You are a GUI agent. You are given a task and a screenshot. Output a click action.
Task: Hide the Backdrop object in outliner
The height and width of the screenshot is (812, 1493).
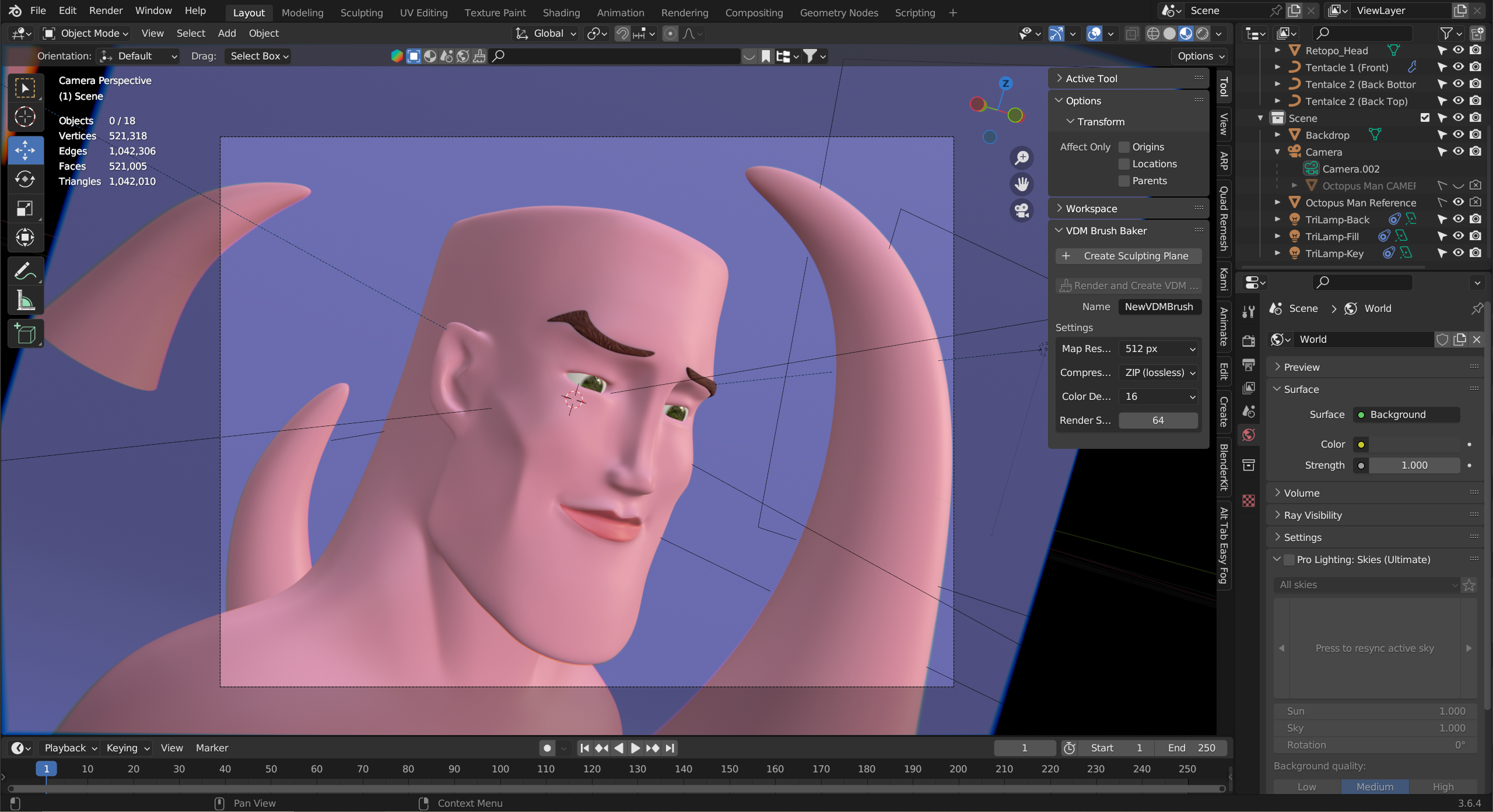pyautogui.click(x=1458, y=135)
